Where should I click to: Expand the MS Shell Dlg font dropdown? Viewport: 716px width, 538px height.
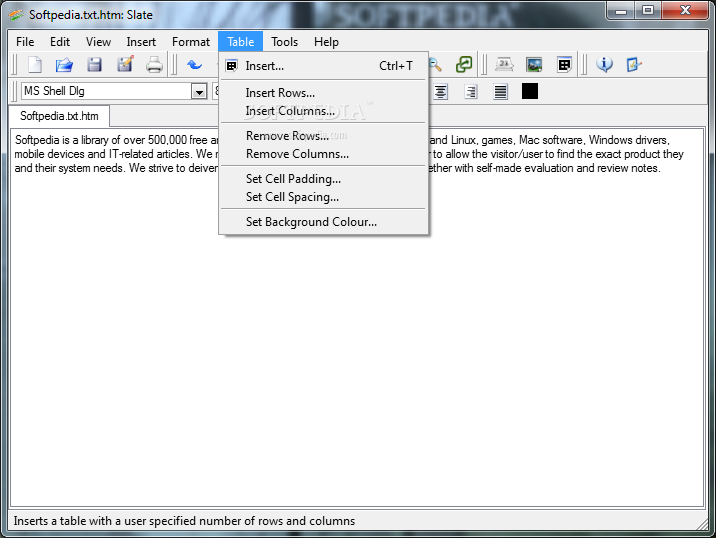(199, 91)
